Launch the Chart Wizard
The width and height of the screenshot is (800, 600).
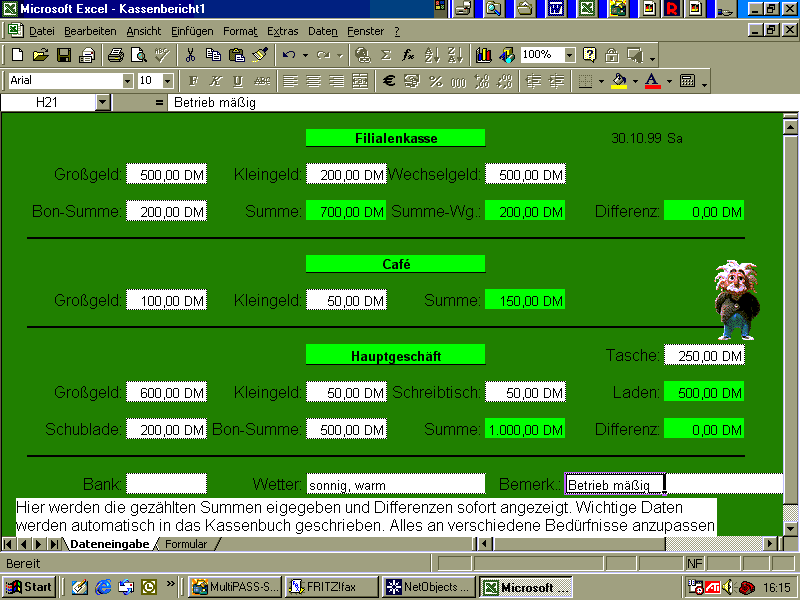pyautogui.click(x=483, y=55)
